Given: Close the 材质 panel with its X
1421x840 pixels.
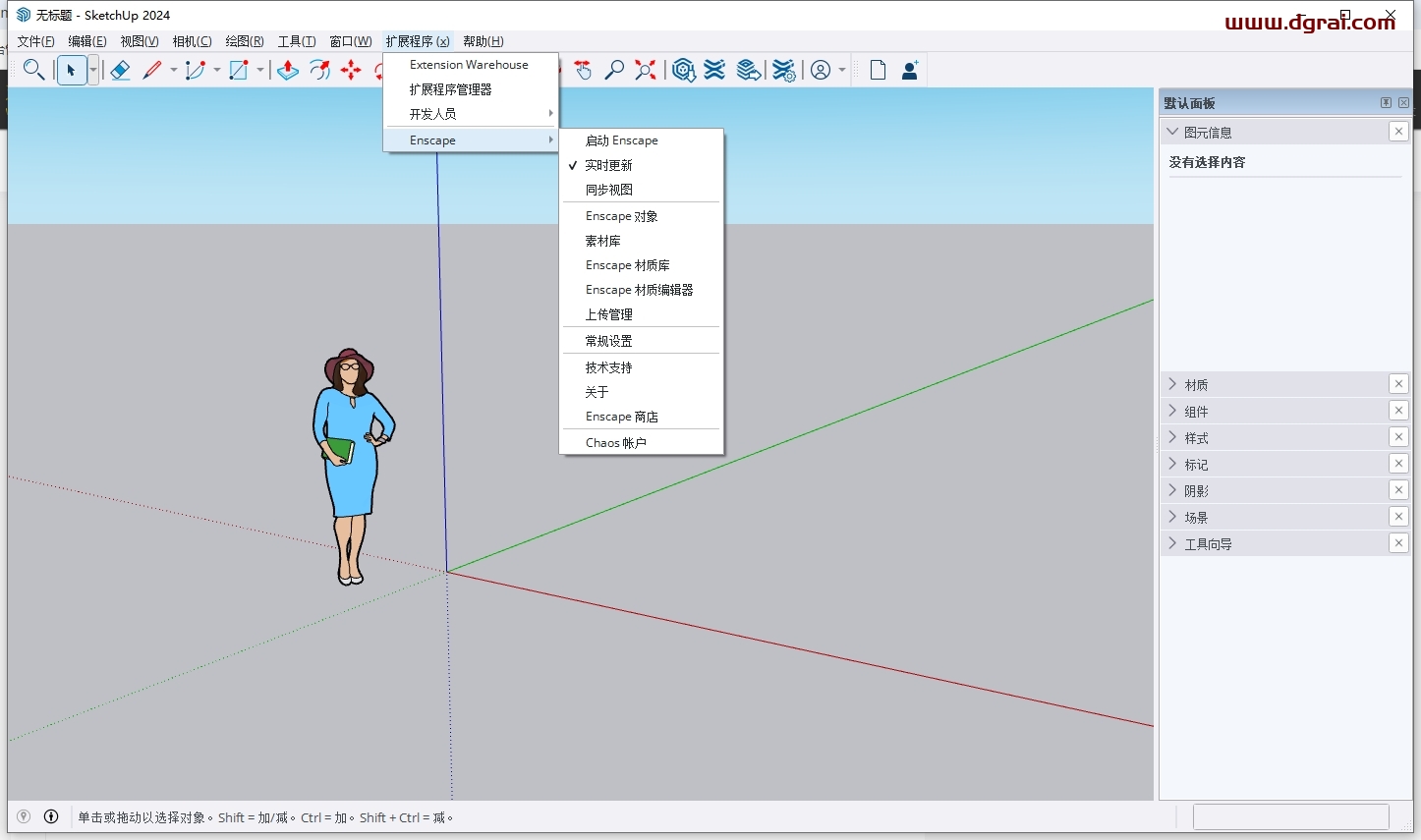Looking at the screenshot, I should point(1398,384).
